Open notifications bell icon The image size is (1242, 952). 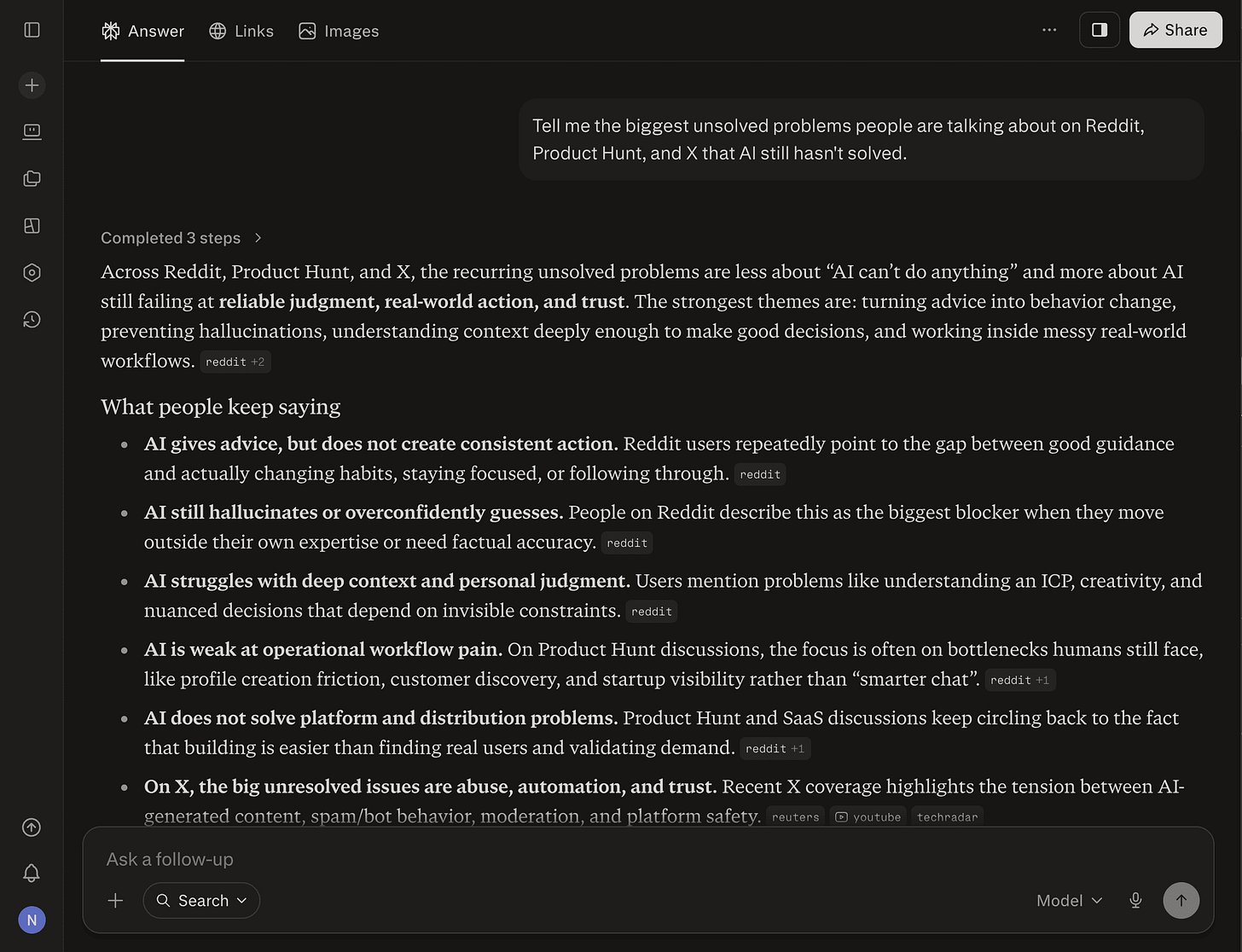[x=32, y=873]
